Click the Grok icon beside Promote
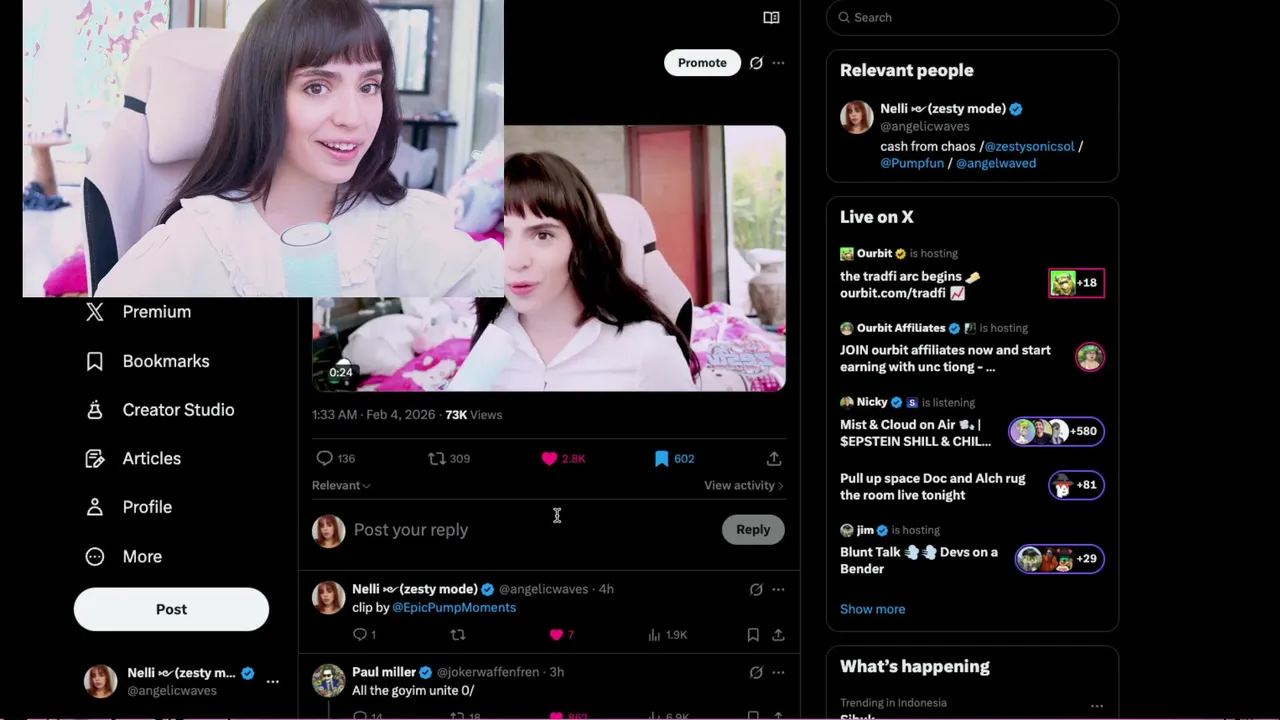This screenshot has height=720, width=1280. 756,63
